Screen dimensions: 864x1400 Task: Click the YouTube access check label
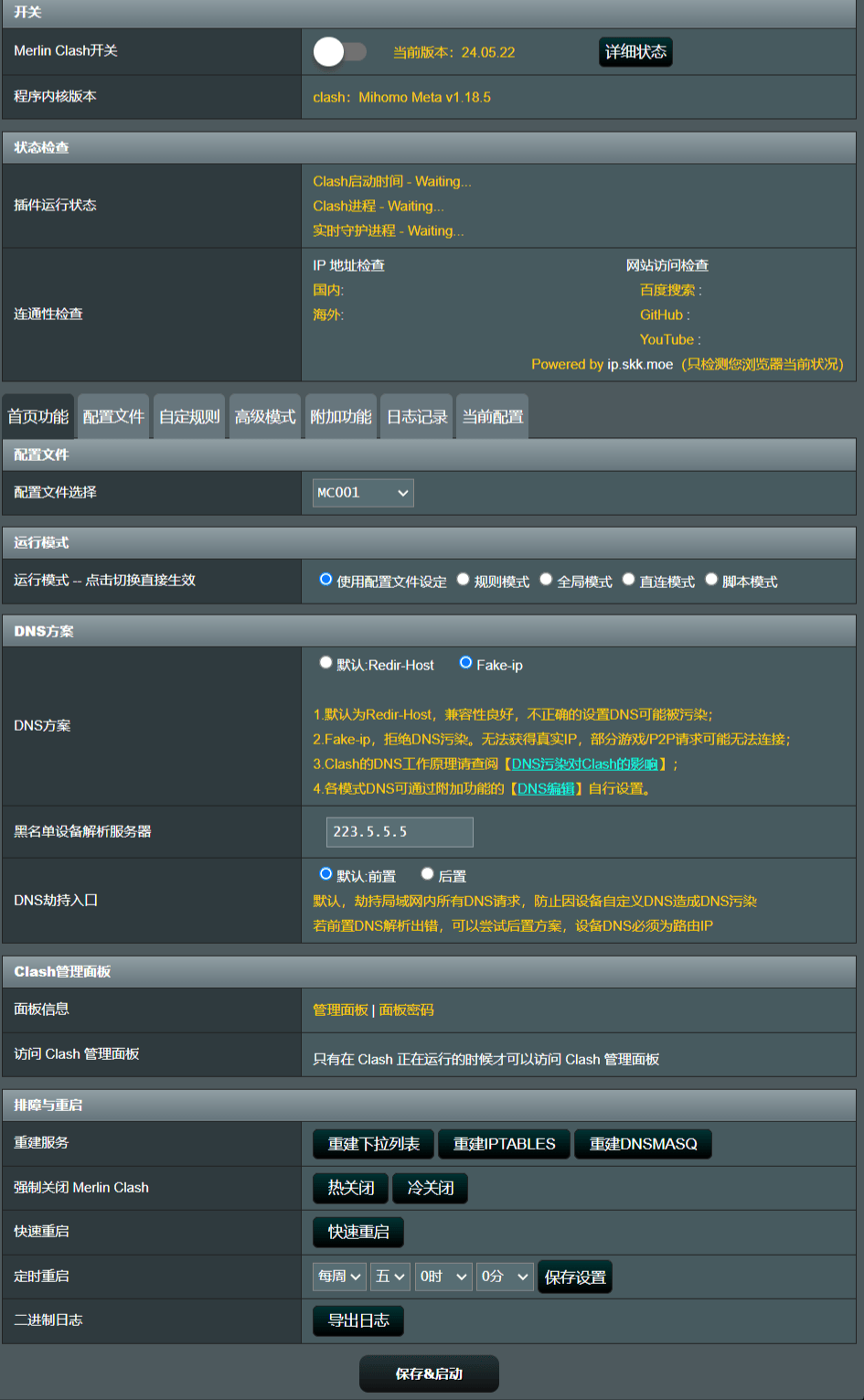(670, 340)
